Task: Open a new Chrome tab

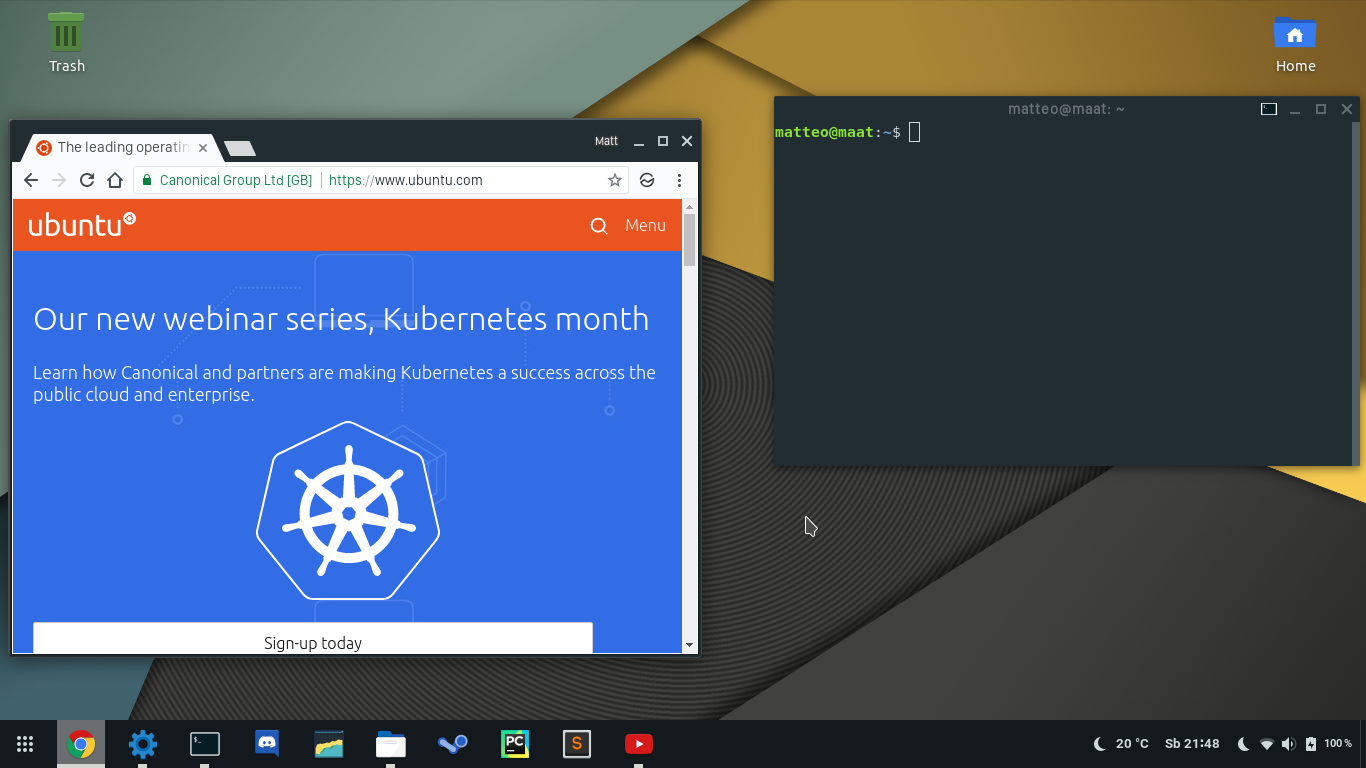Action: [x=240, y=148]
